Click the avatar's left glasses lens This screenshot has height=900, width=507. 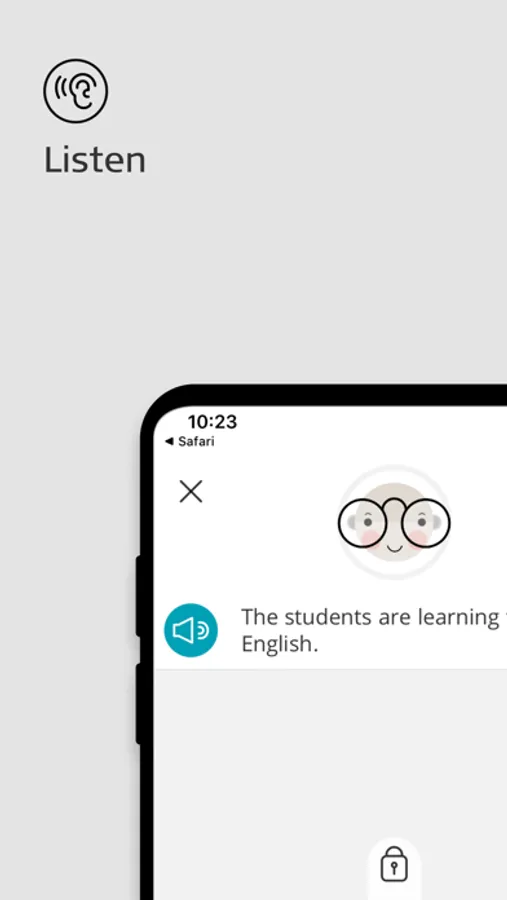tap(363, 523)
